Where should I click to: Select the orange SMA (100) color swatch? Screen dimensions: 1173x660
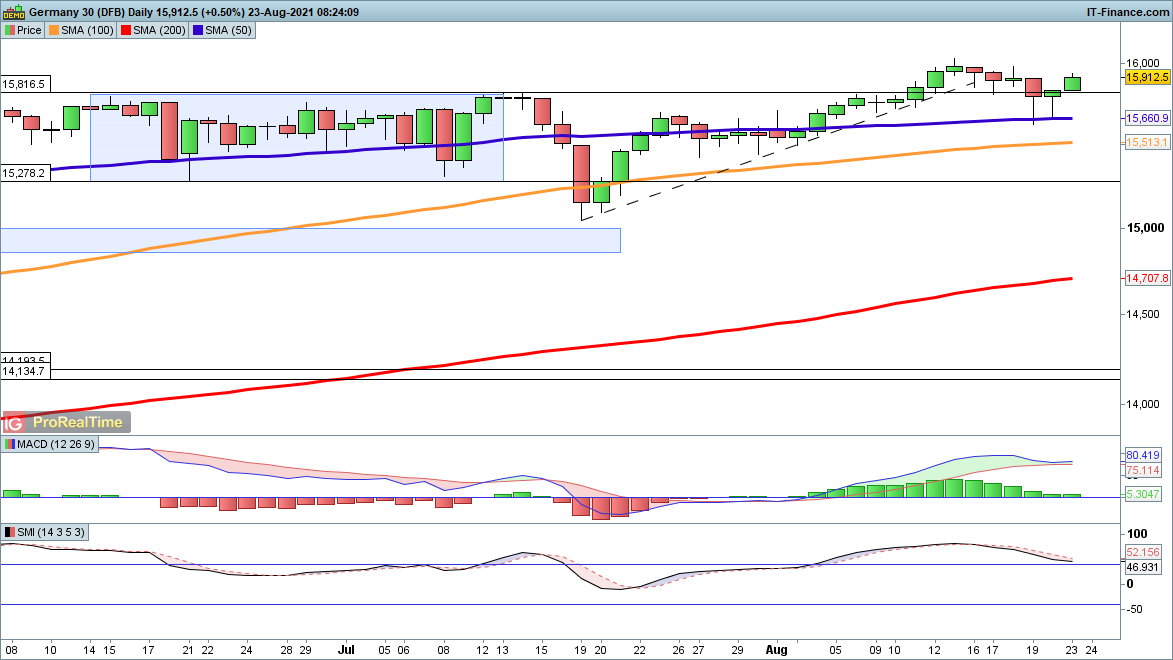pyautogui.click(x=53, y=30)
